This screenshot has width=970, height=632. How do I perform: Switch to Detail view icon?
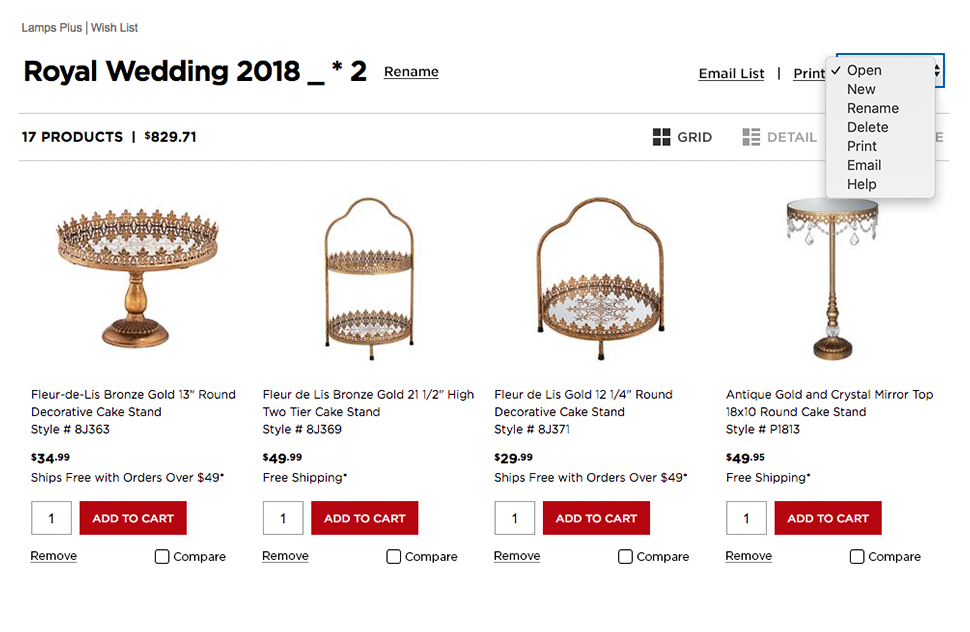tap(751, 137)
